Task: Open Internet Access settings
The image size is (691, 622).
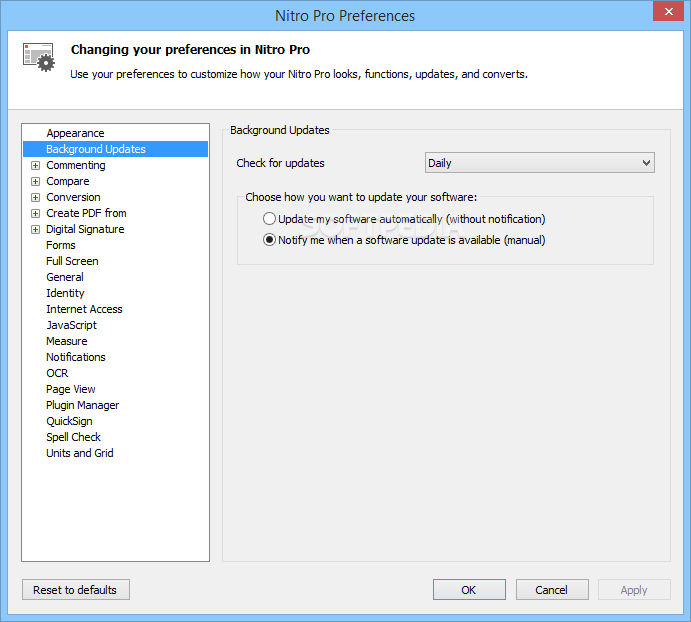Action: pos(84,309)
